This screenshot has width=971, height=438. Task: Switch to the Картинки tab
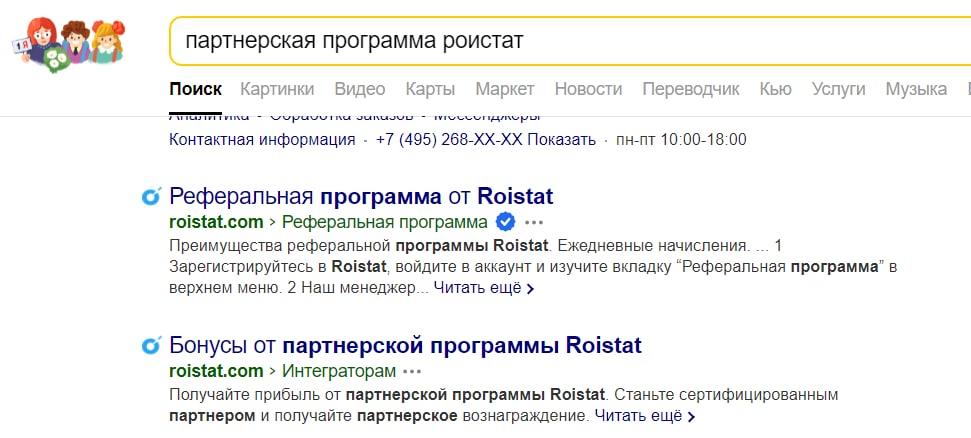coord(277,89)
